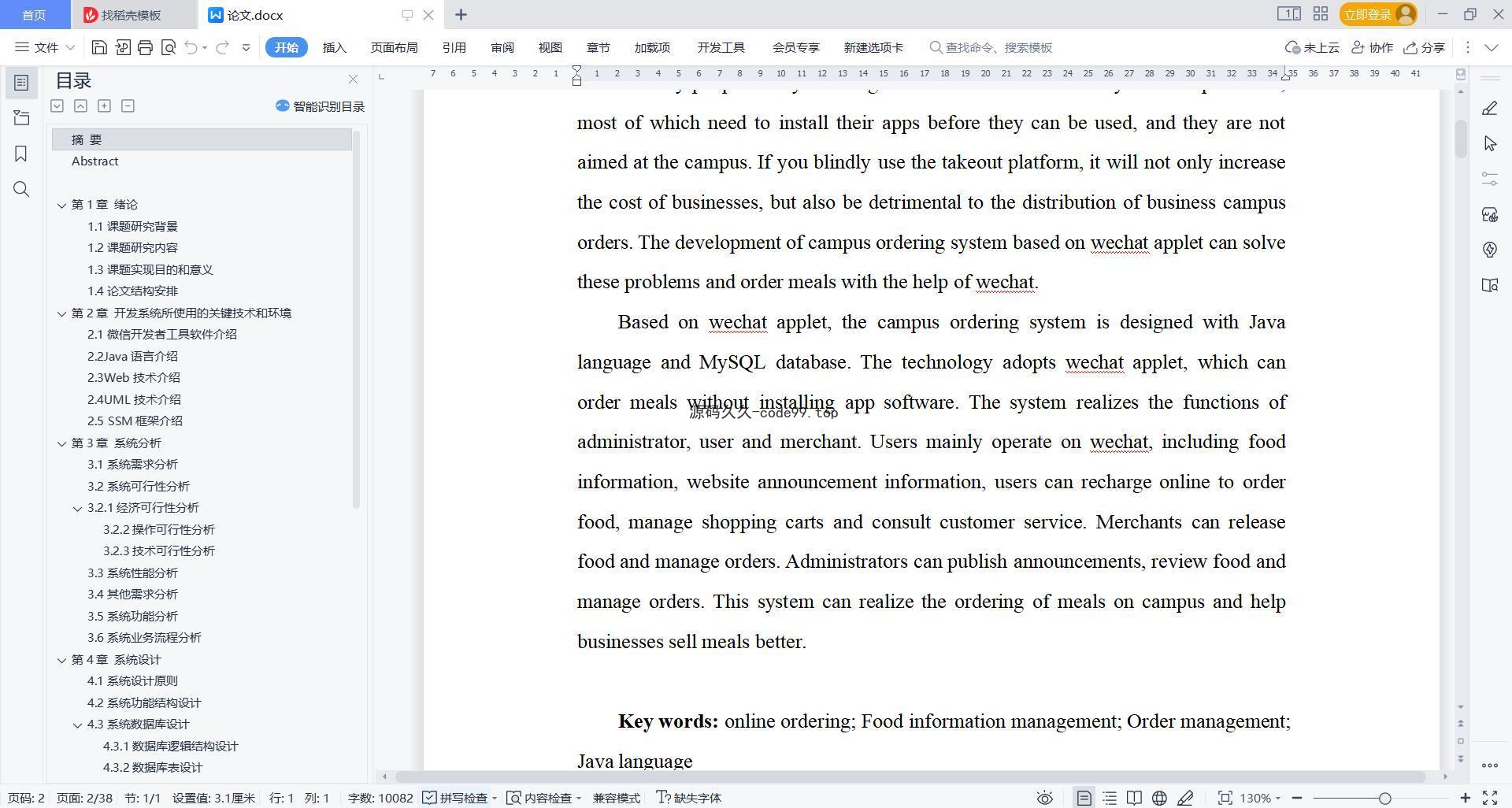Click the zoom slider handle
Viewport: 1512px width, 808px height.
[x=1384, y=798]
